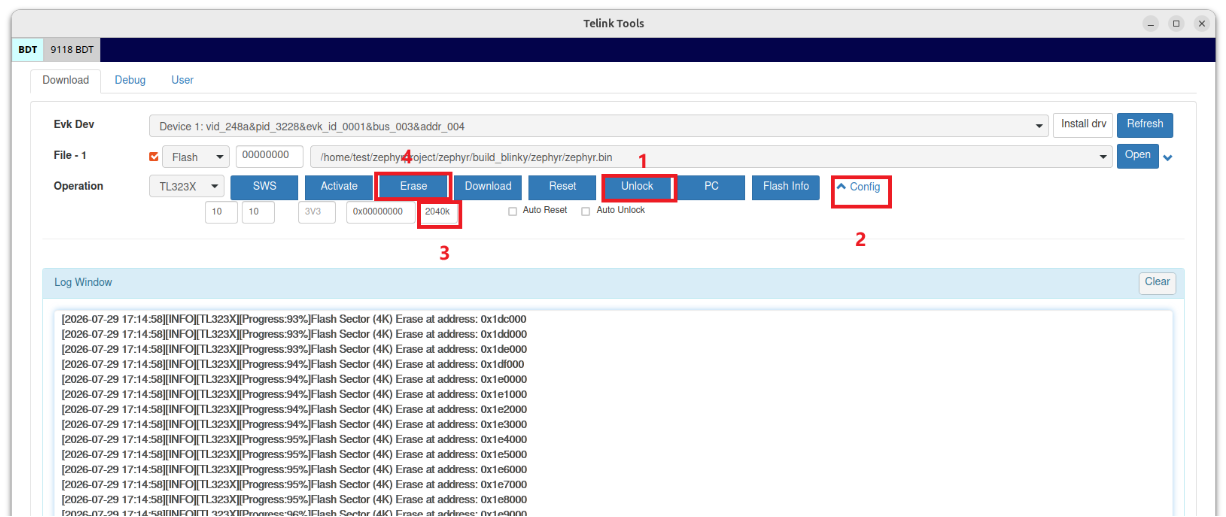Image resolution: width=1226 pixels, height=517 pixels.
Task: Select log line with address 0x1dd000
Action: pyautogui.click(x=294, y=334)
